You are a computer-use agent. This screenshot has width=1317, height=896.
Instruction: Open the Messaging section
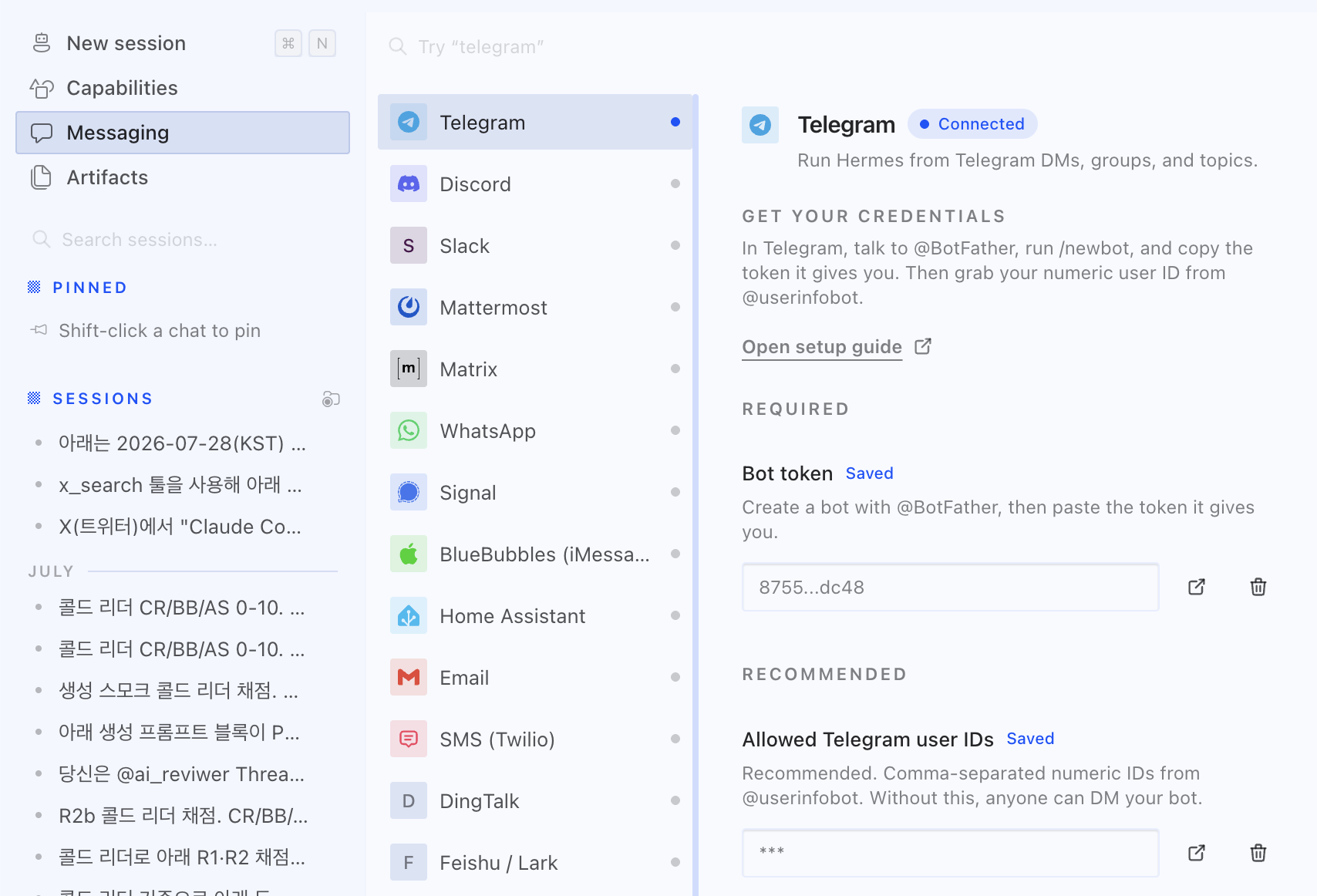183,133
